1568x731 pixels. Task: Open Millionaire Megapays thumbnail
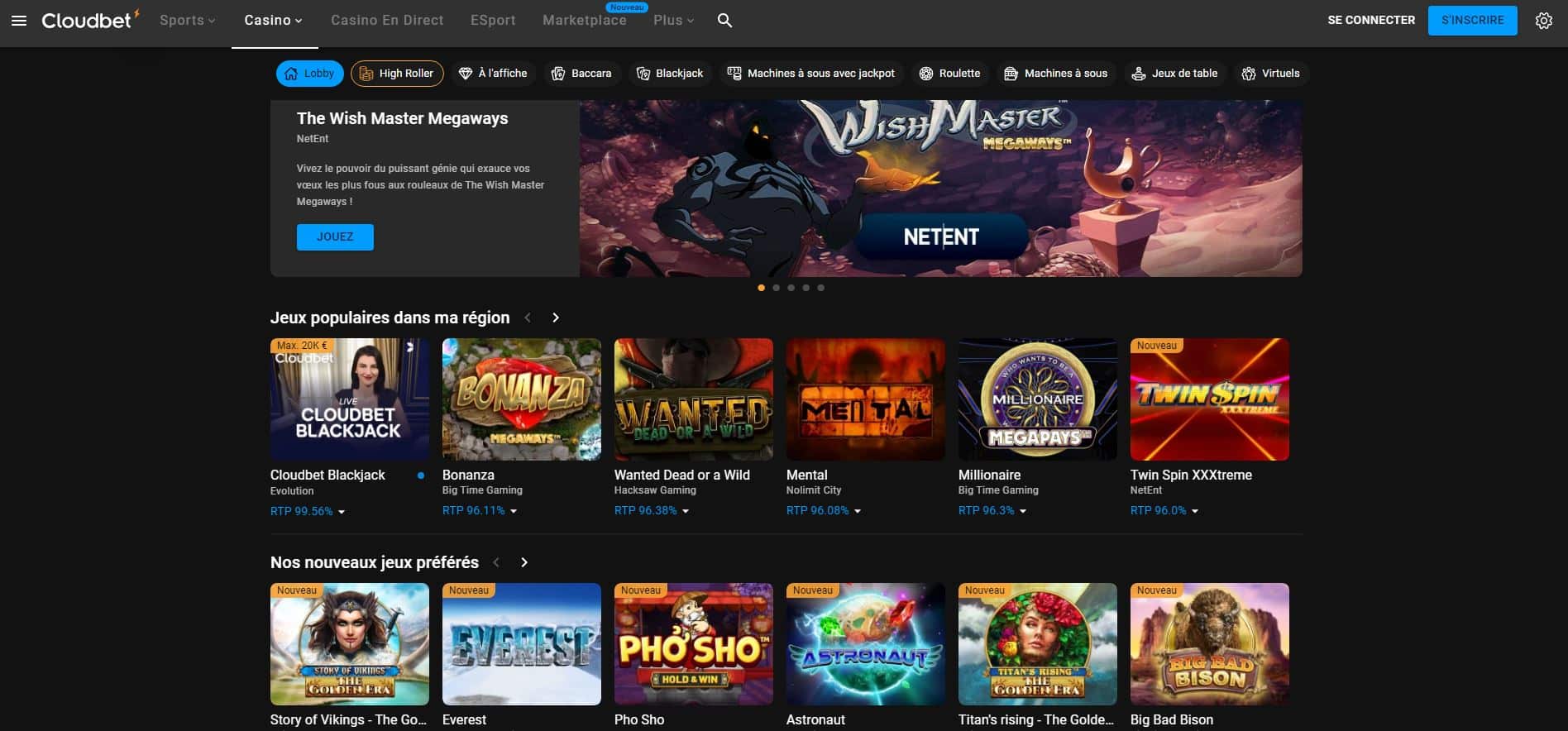pyautogui.click(x=1038, y=399)
